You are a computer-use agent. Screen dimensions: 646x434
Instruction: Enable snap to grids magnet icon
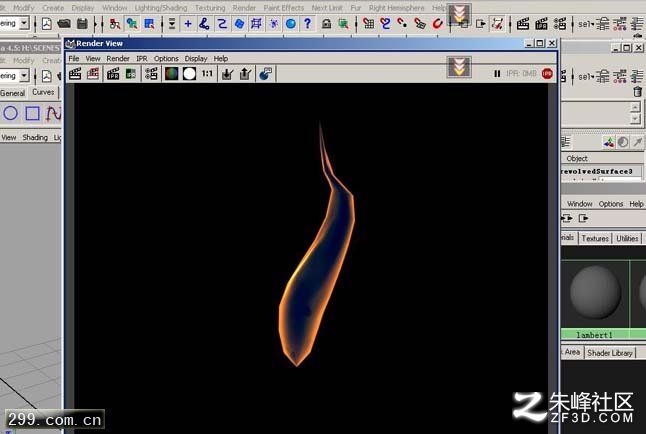(368, 24)
